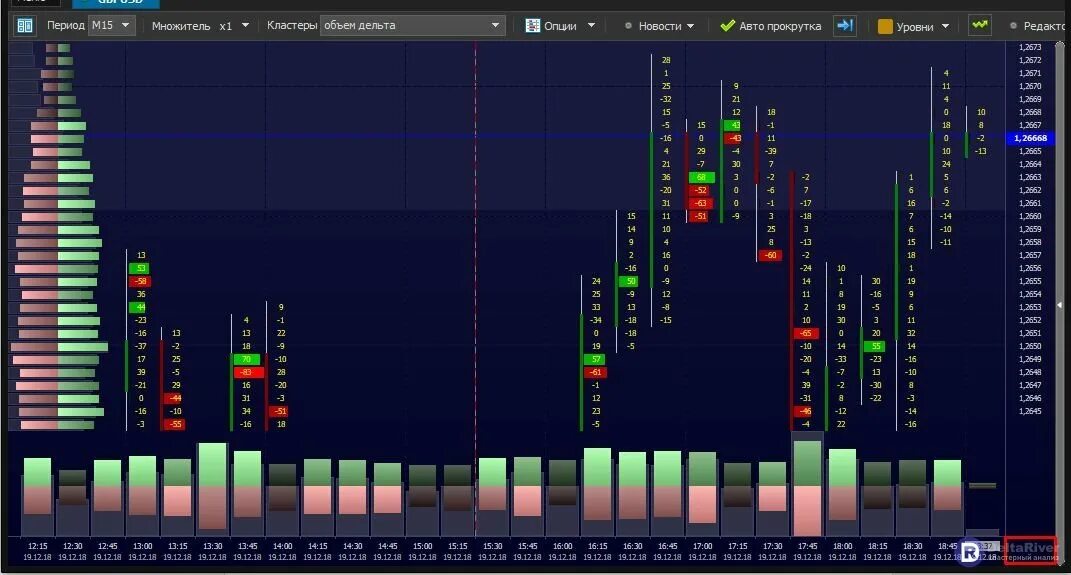Viewport: 1071px width, 575px height.
Task: Click cluster value 28 atop 16:45 column
Action: coord(666,60)
